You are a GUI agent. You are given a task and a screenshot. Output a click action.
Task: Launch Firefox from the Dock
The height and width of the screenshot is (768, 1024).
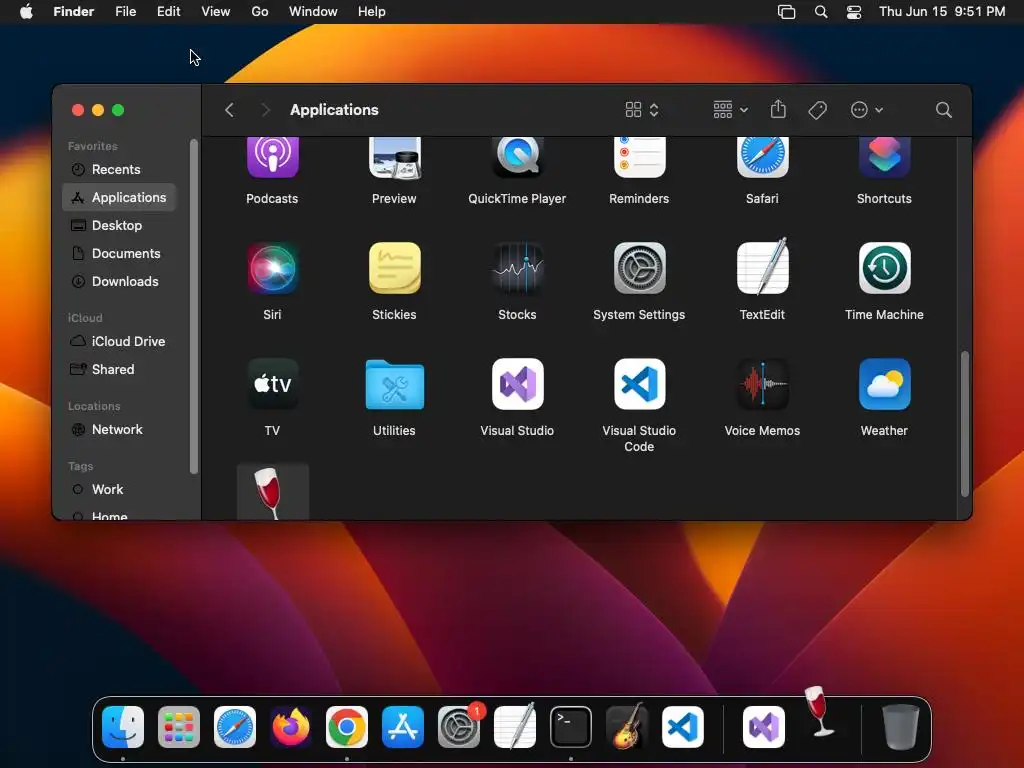coord(291,727)
